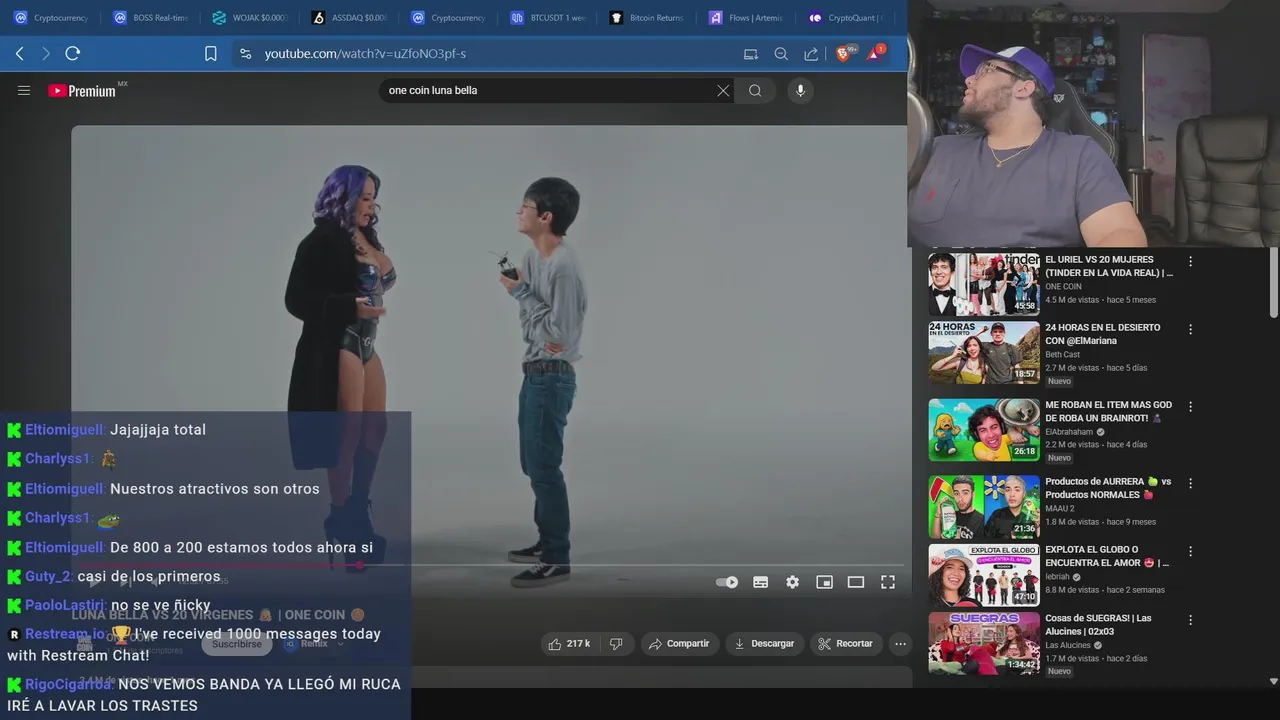Reload the page with refresh icon
The height and width of the screenshot is (720, 1280).
[72, 53]
